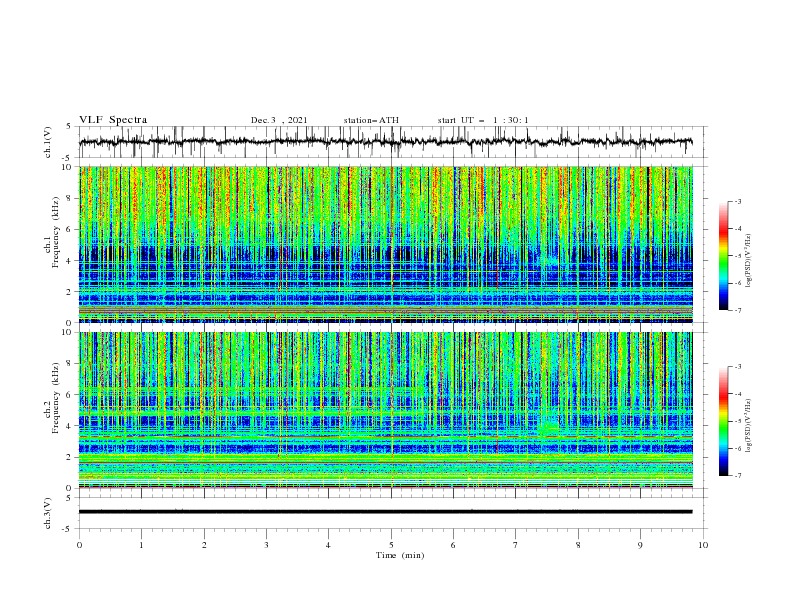The width and height of the screenshot is (792, 612).
Task: Click inside the ch.2 spectrogram panel
Action: 385,410
